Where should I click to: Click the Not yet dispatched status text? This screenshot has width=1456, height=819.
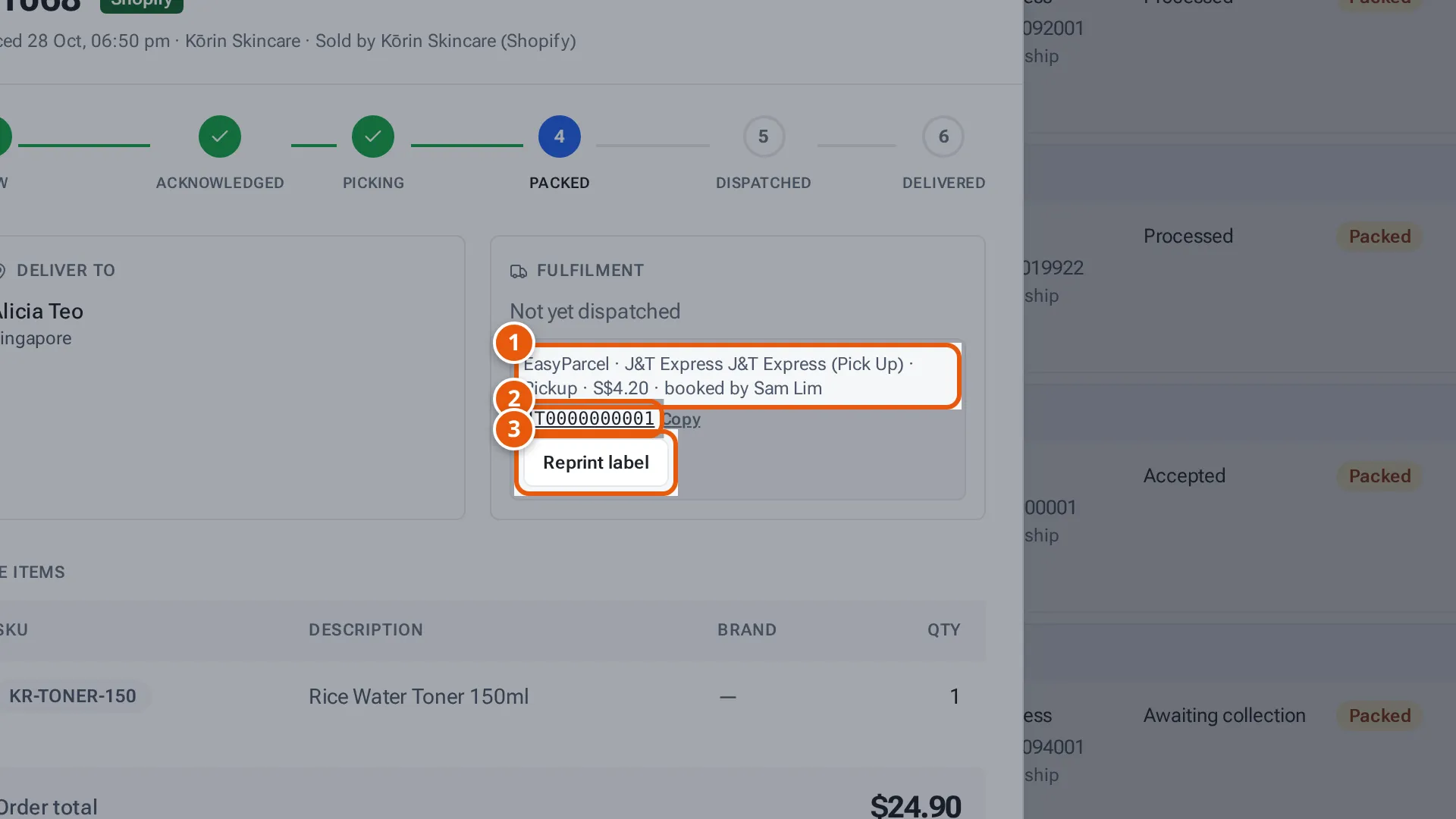pyautogui.click(x=595, y=312)
